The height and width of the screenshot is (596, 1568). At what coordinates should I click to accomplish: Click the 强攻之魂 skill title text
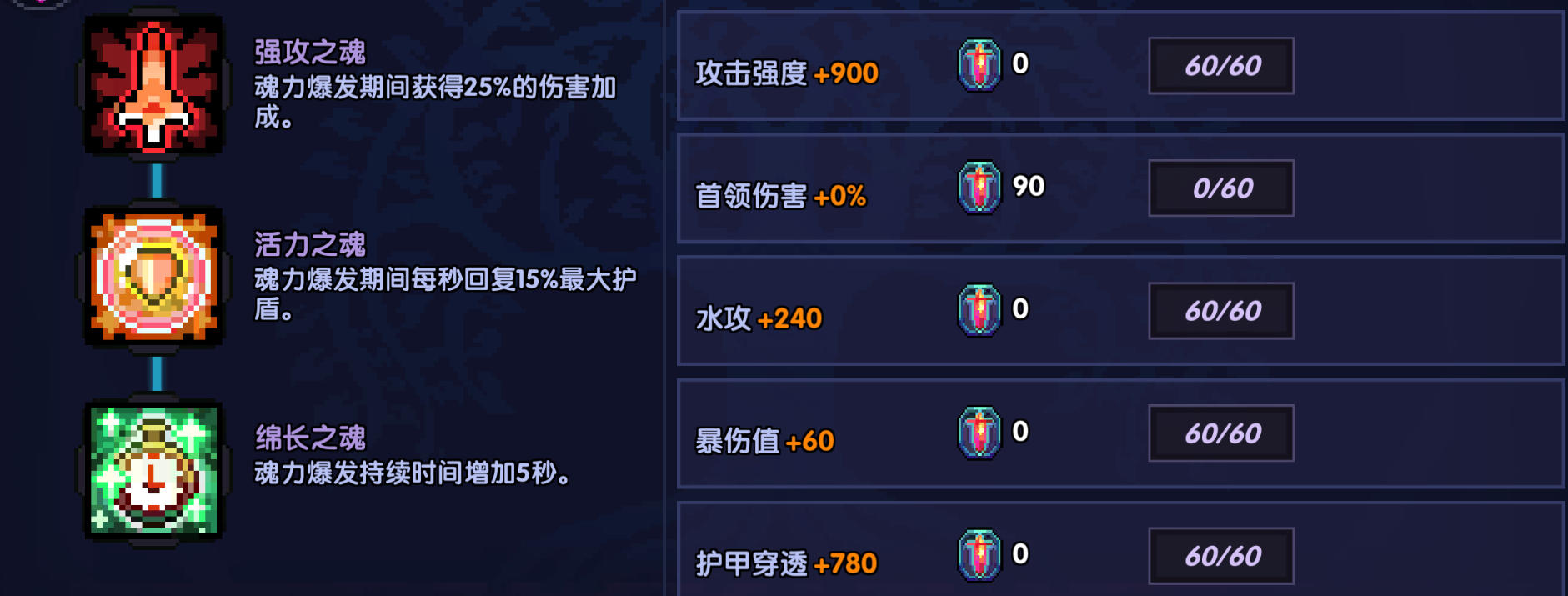(x=310, y=52)
